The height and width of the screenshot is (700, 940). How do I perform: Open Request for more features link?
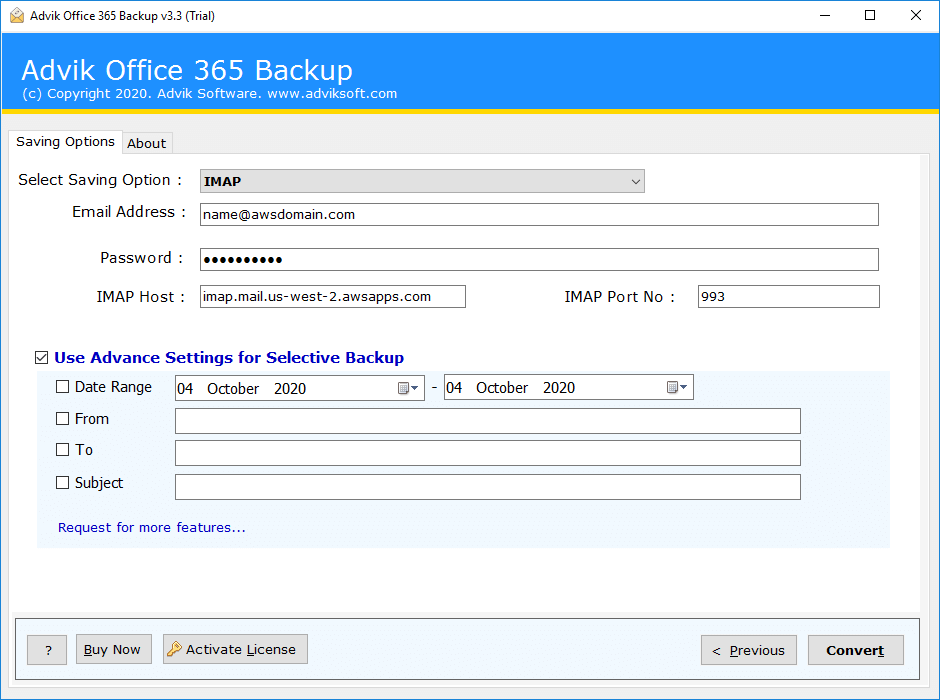coord(152,527)
